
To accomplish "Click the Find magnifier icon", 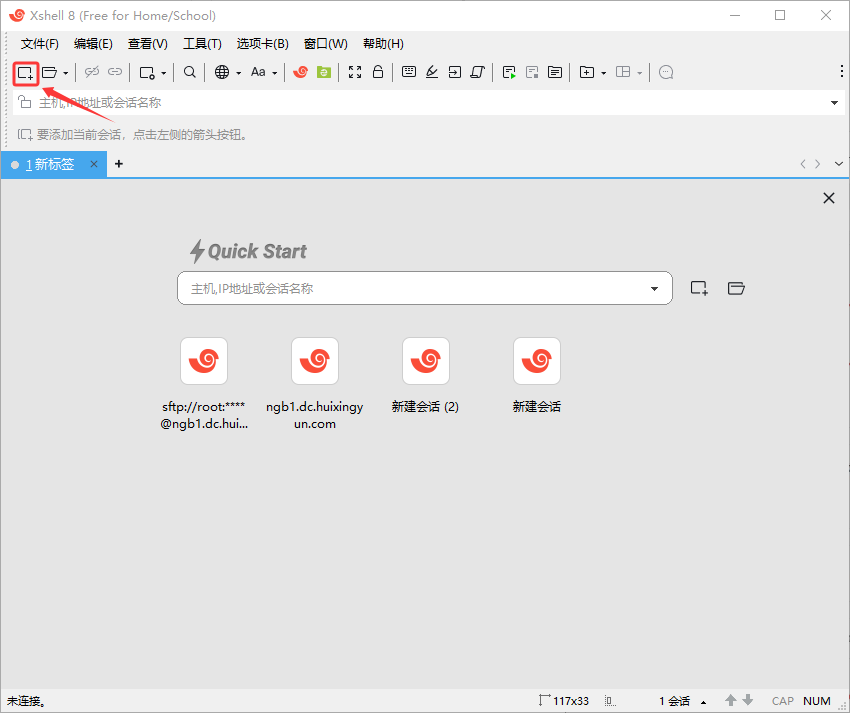I will [189, 72].
